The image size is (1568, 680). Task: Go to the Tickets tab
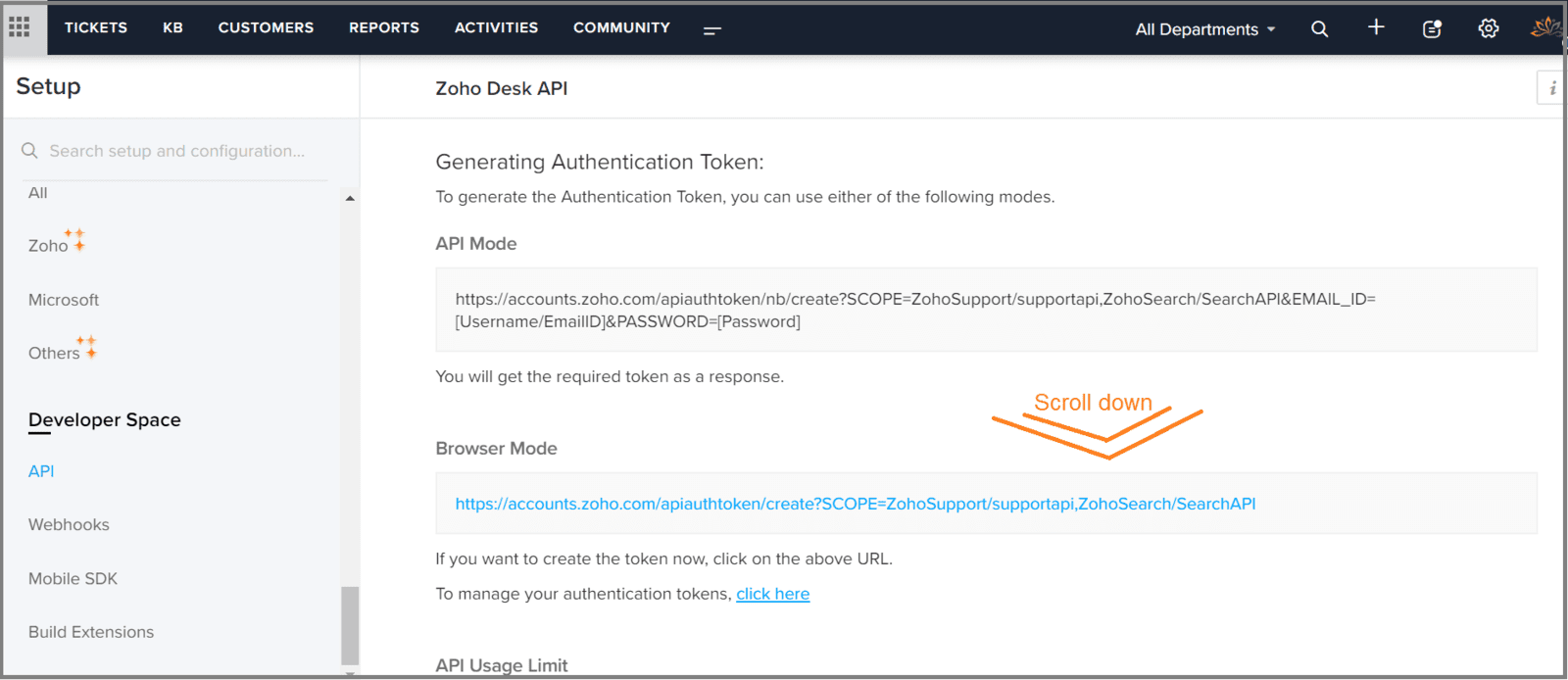click(x=96, y=27)
